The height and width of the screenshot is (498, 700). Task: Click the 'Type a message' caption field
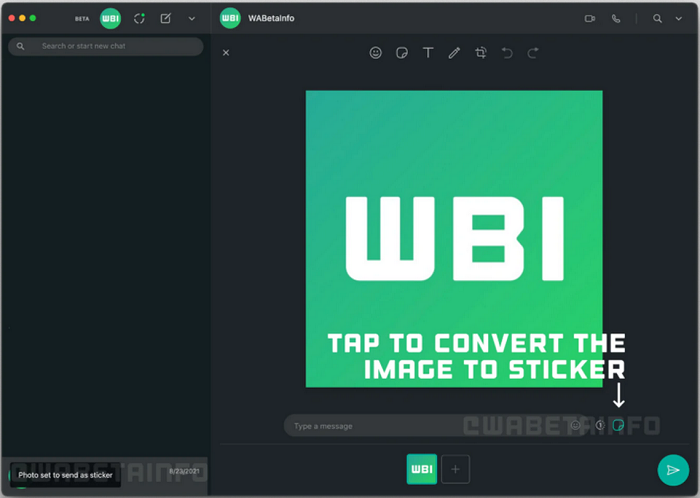pos(420,426)
